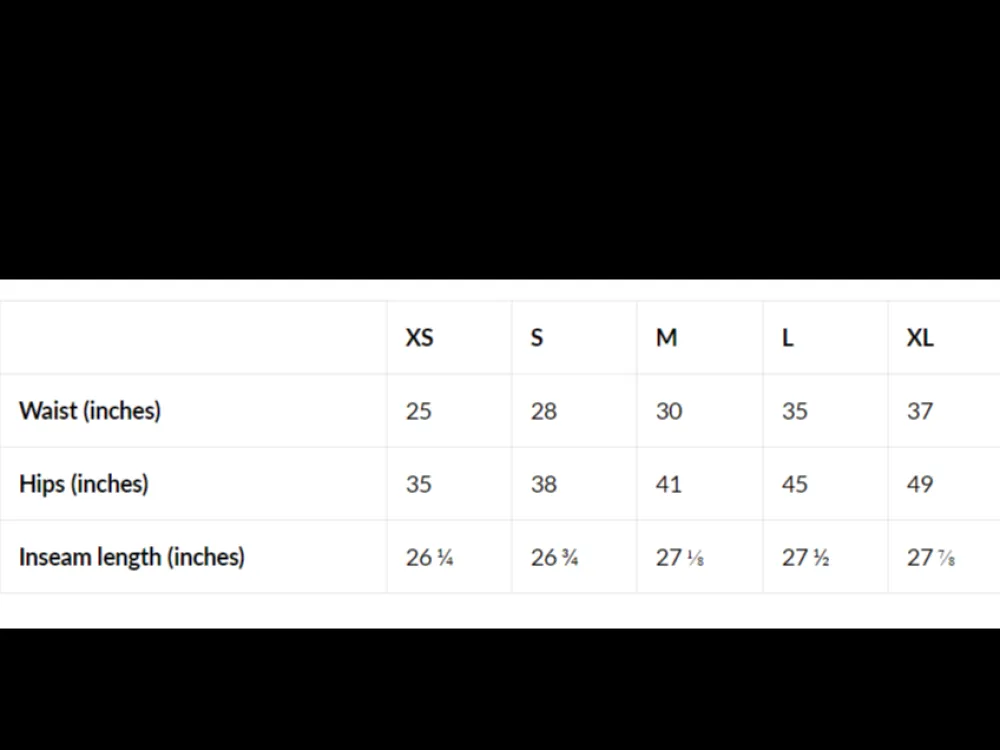Click the XS waist value 25
1000x750 pixels.
click(x=419, y=411)
